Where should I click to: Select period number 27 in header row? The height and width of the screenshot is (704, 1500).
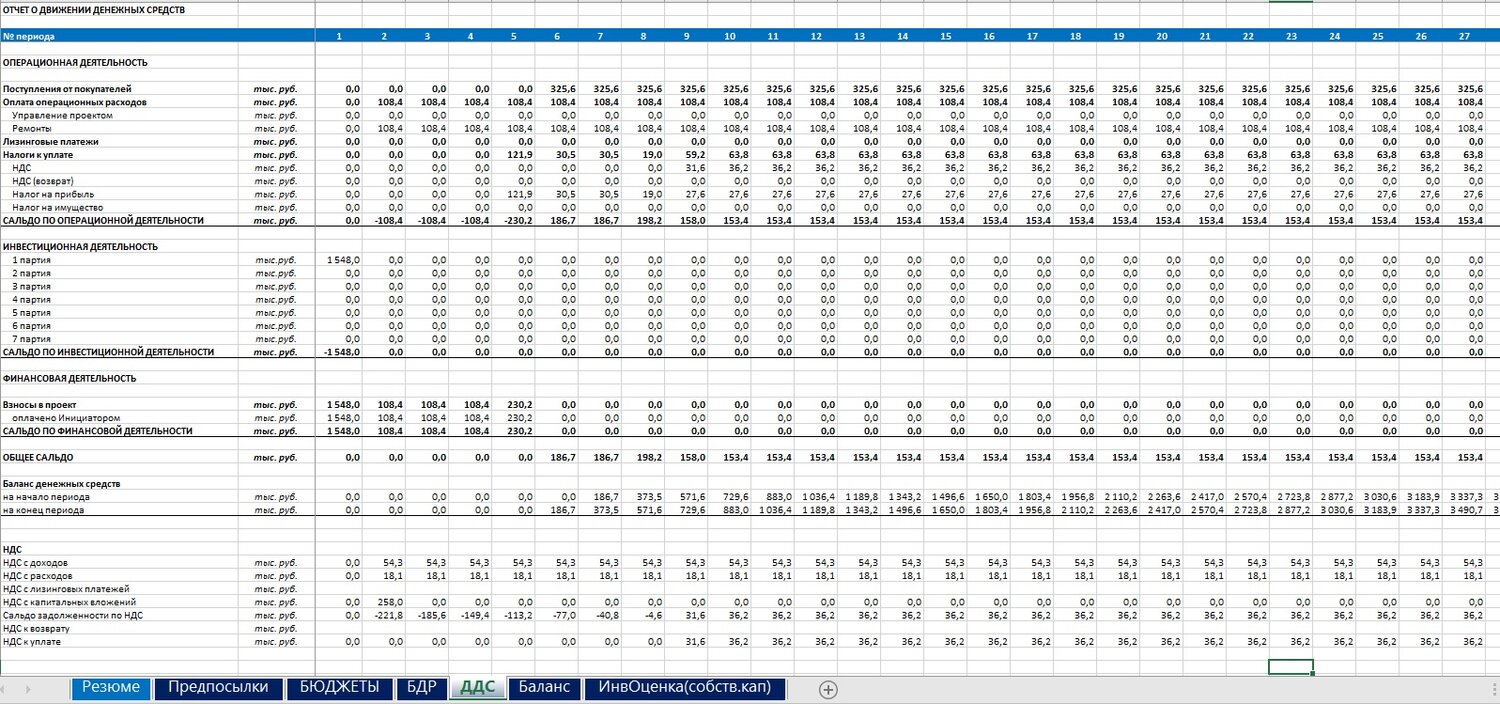point(1465,36)
